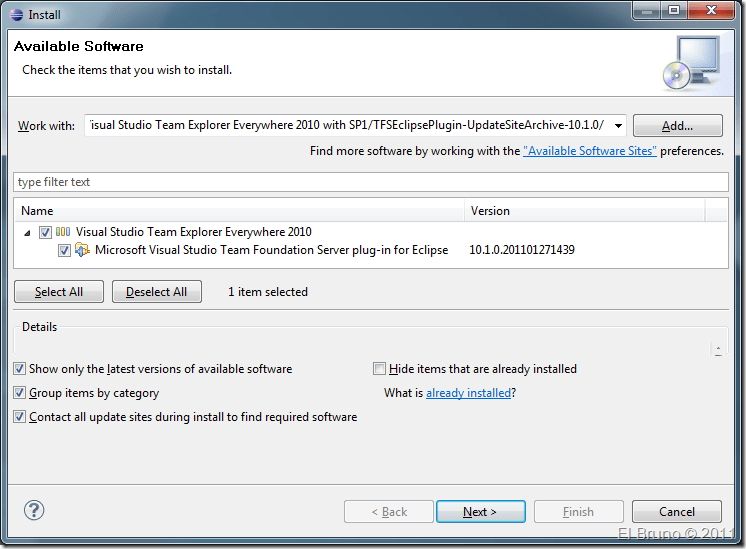Click the Team Foundation Server plug-in feature icon

(83, 250)
